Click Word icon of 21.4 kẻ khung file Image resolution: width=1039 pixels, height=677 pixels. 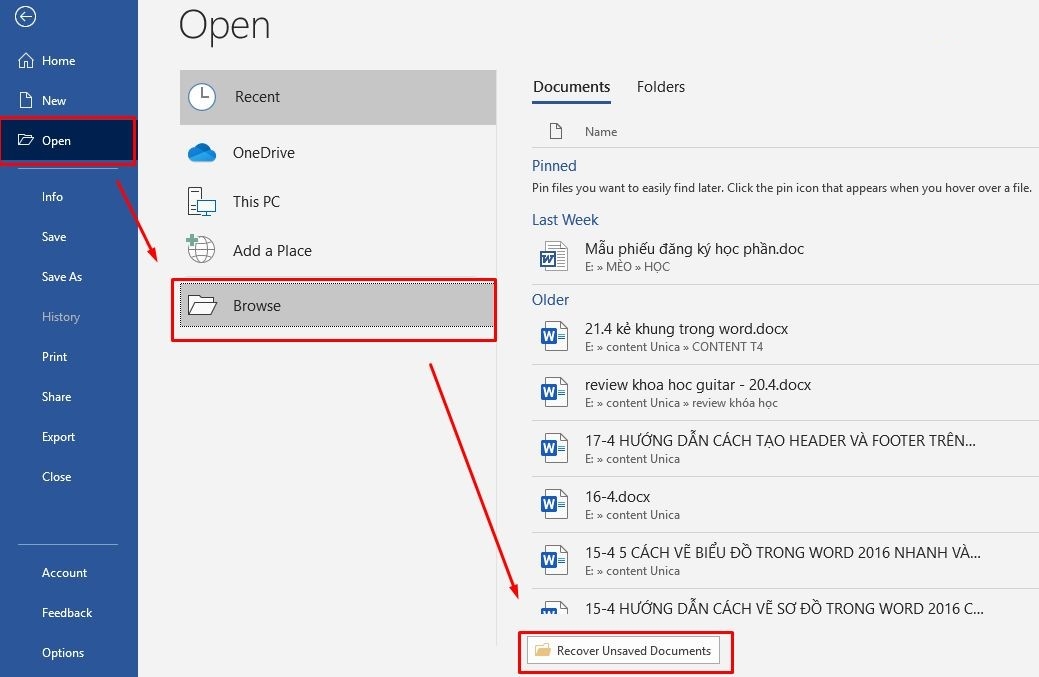click(554, 337)
